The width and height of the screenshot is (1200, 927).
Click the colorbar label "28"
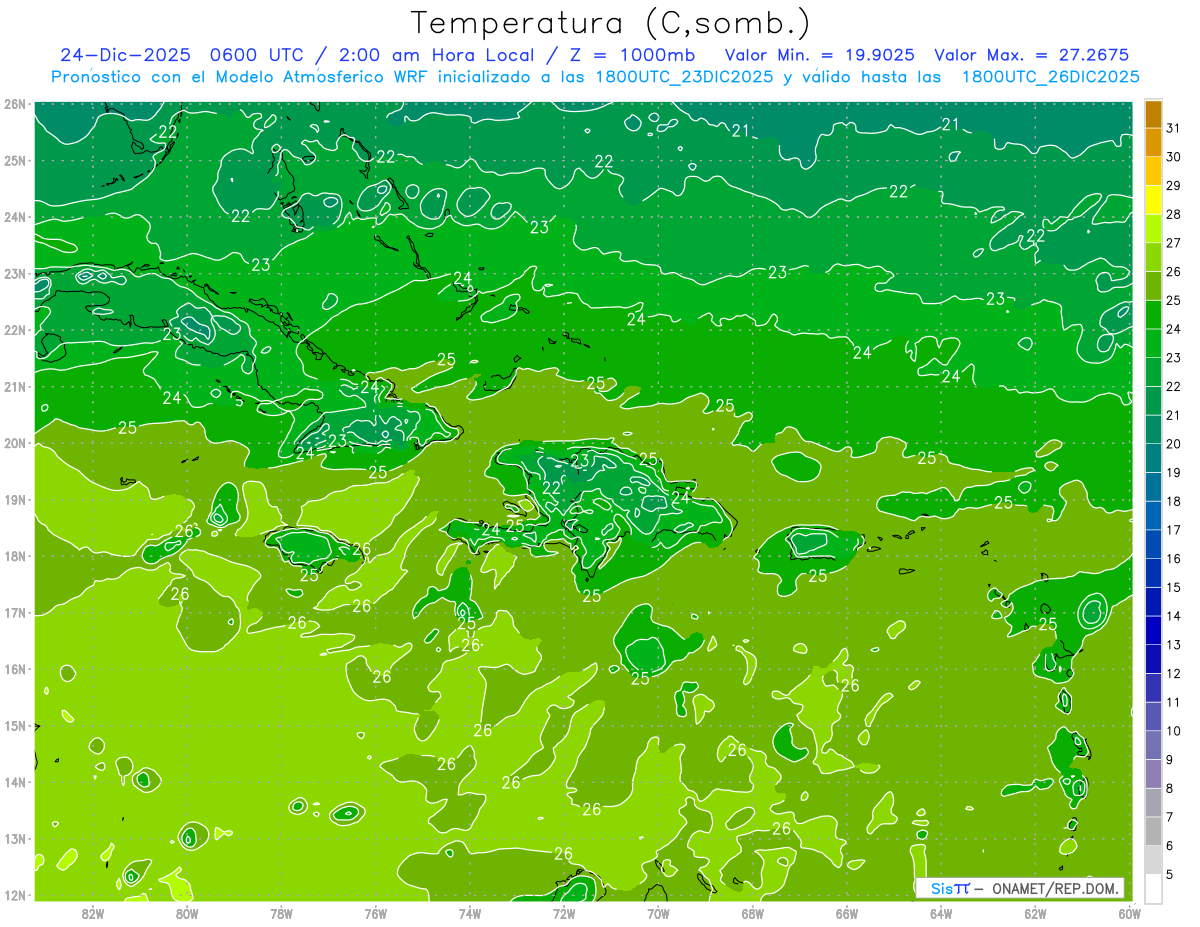1173,214
